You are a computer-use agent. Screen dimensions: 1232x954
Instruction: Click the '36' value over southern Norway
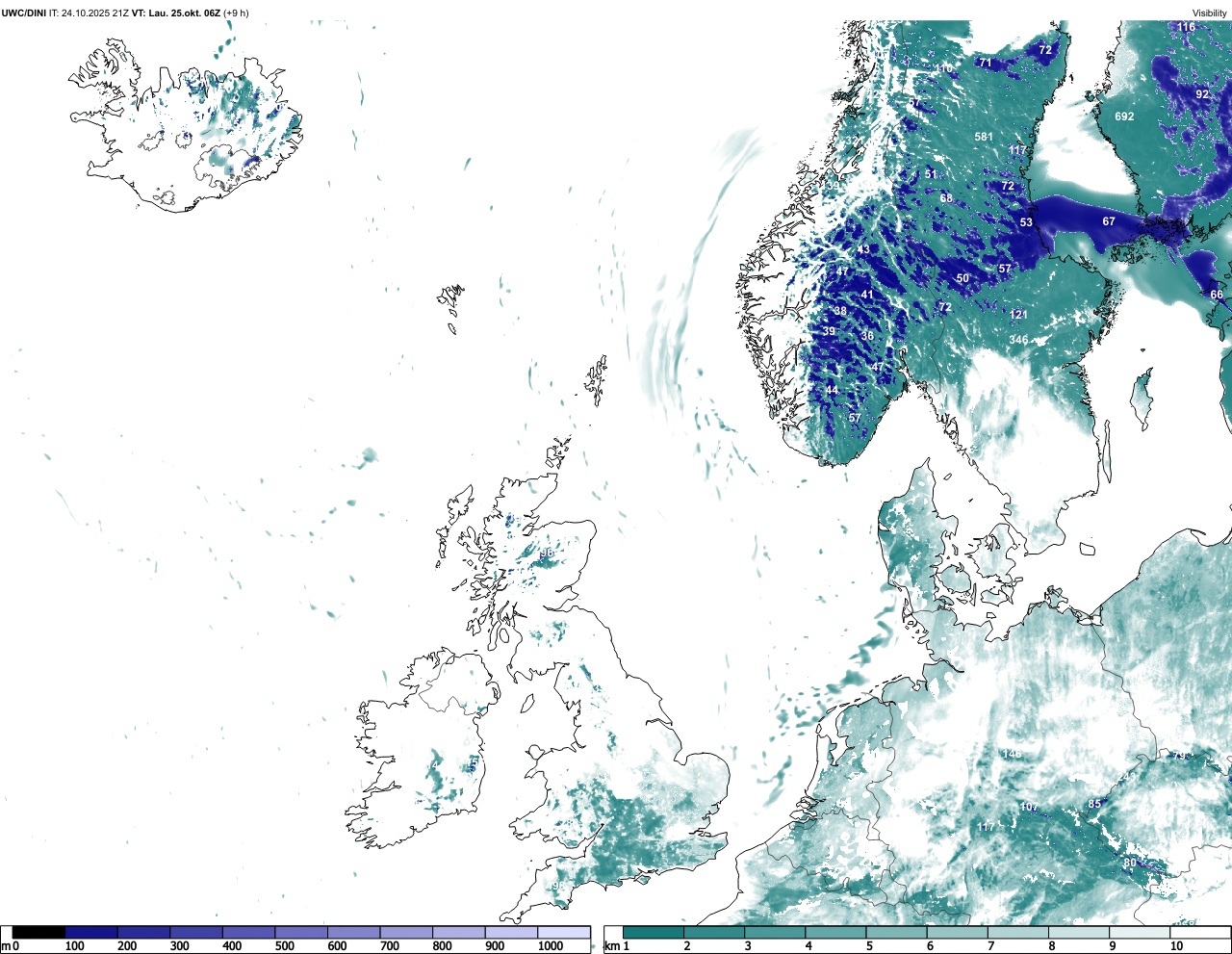point(867,336)
